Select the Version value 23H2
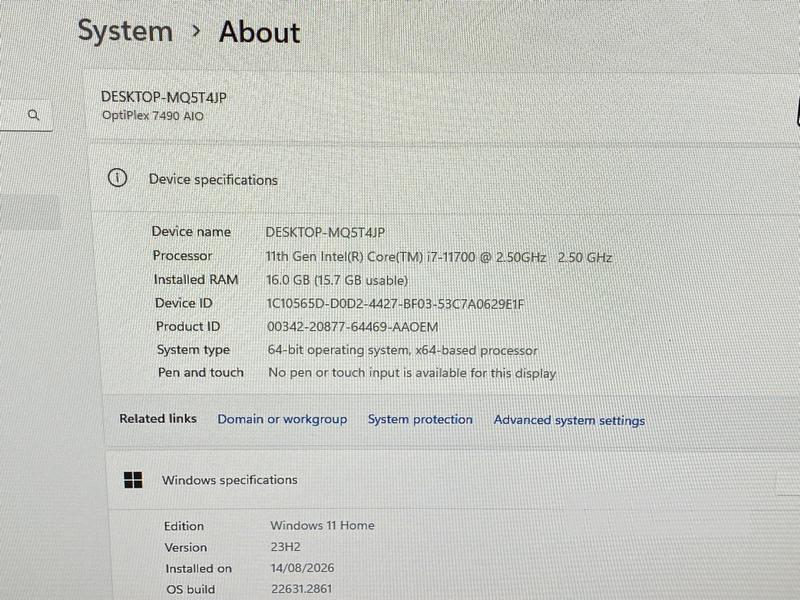 286,547
